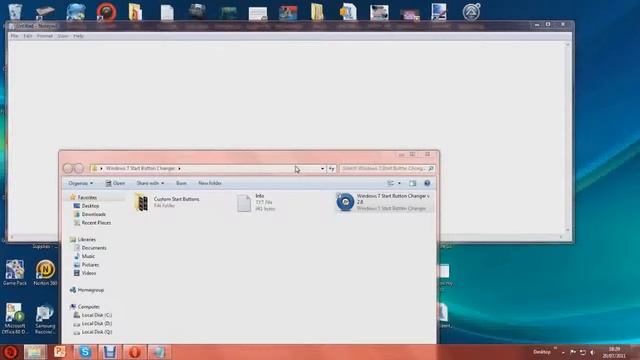
Task: Click the Explorer help icon
Action: (x=427, y=183)
